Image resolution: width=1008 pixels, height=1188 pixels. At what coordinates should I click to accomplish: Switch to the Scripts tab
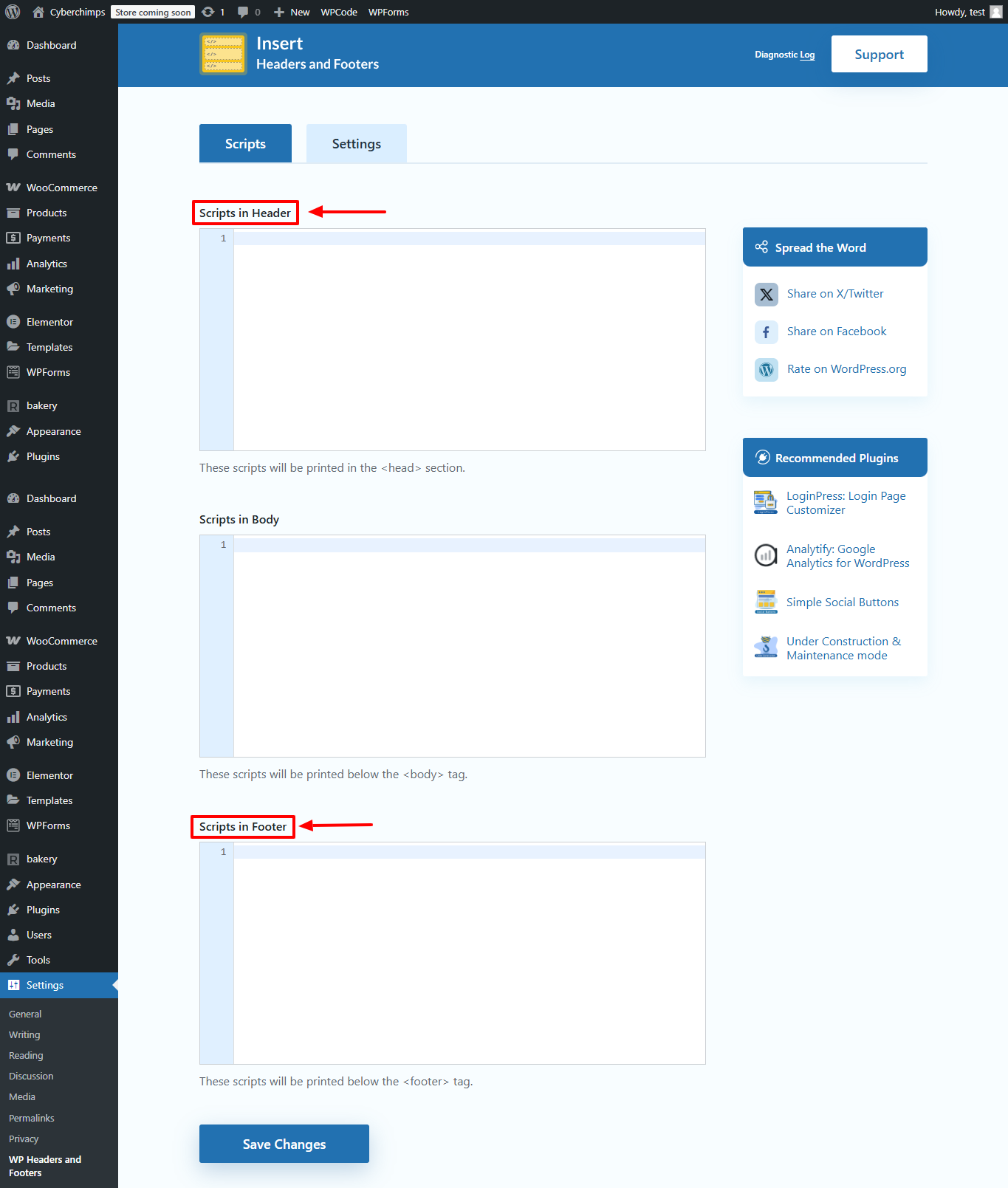click(245, 143)
